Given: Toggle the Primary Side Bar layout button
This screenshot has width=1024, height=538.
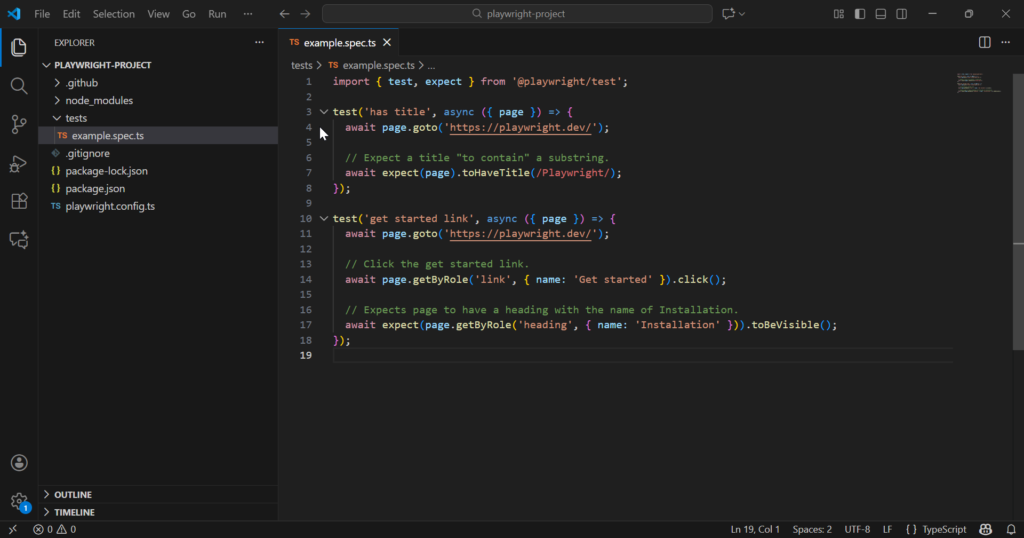Looking at the screenshot, I should click(x=859, y=14).
